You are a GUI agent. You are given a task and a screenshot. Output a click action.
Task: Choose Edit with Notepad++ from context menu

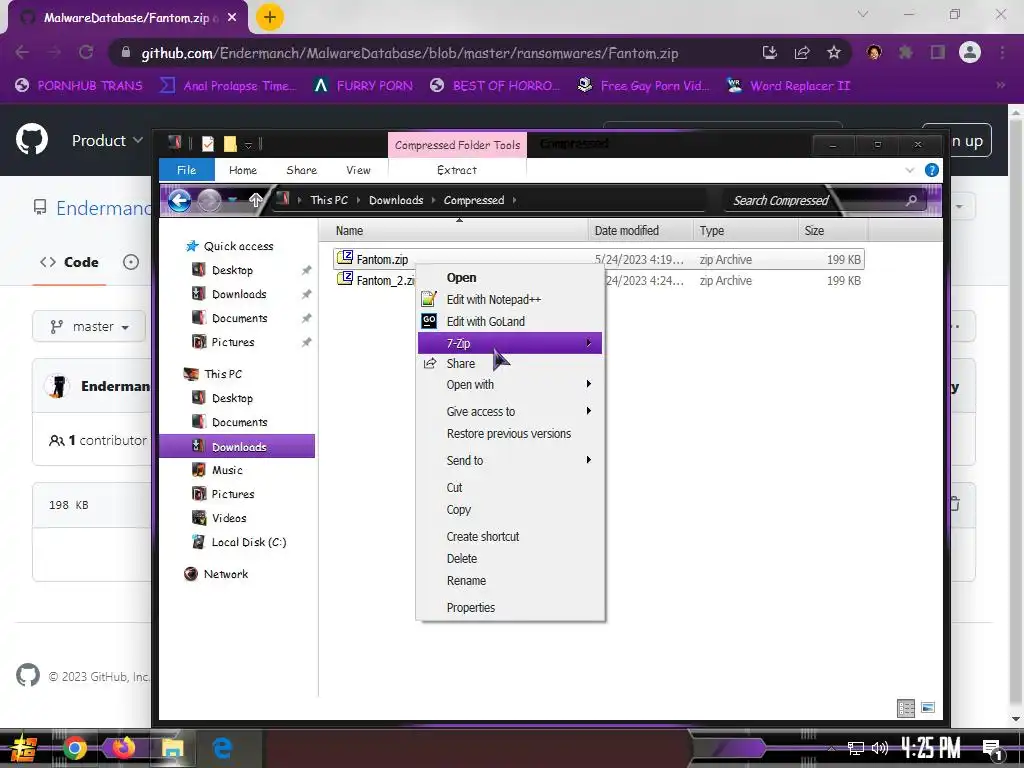pos(509,299)
